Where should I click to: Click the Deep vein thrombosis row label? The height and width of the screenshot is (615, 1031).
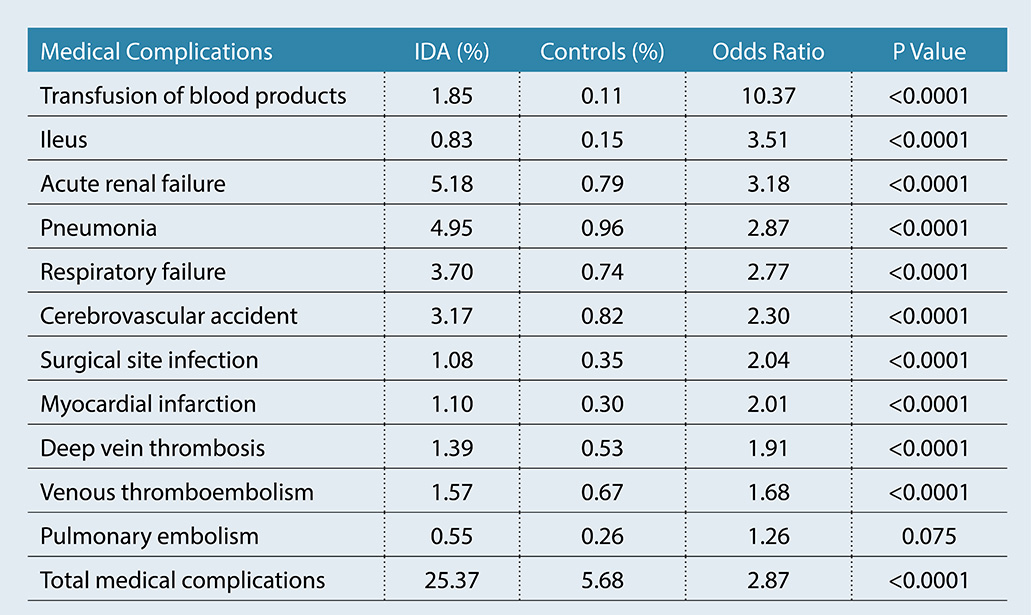point(153,448)
